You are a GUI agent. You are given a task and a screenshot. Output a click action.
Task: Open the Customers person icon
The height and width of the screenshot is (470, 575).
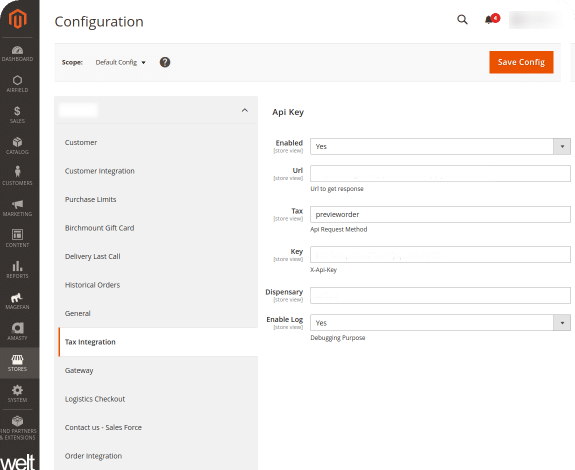[17, 176]
